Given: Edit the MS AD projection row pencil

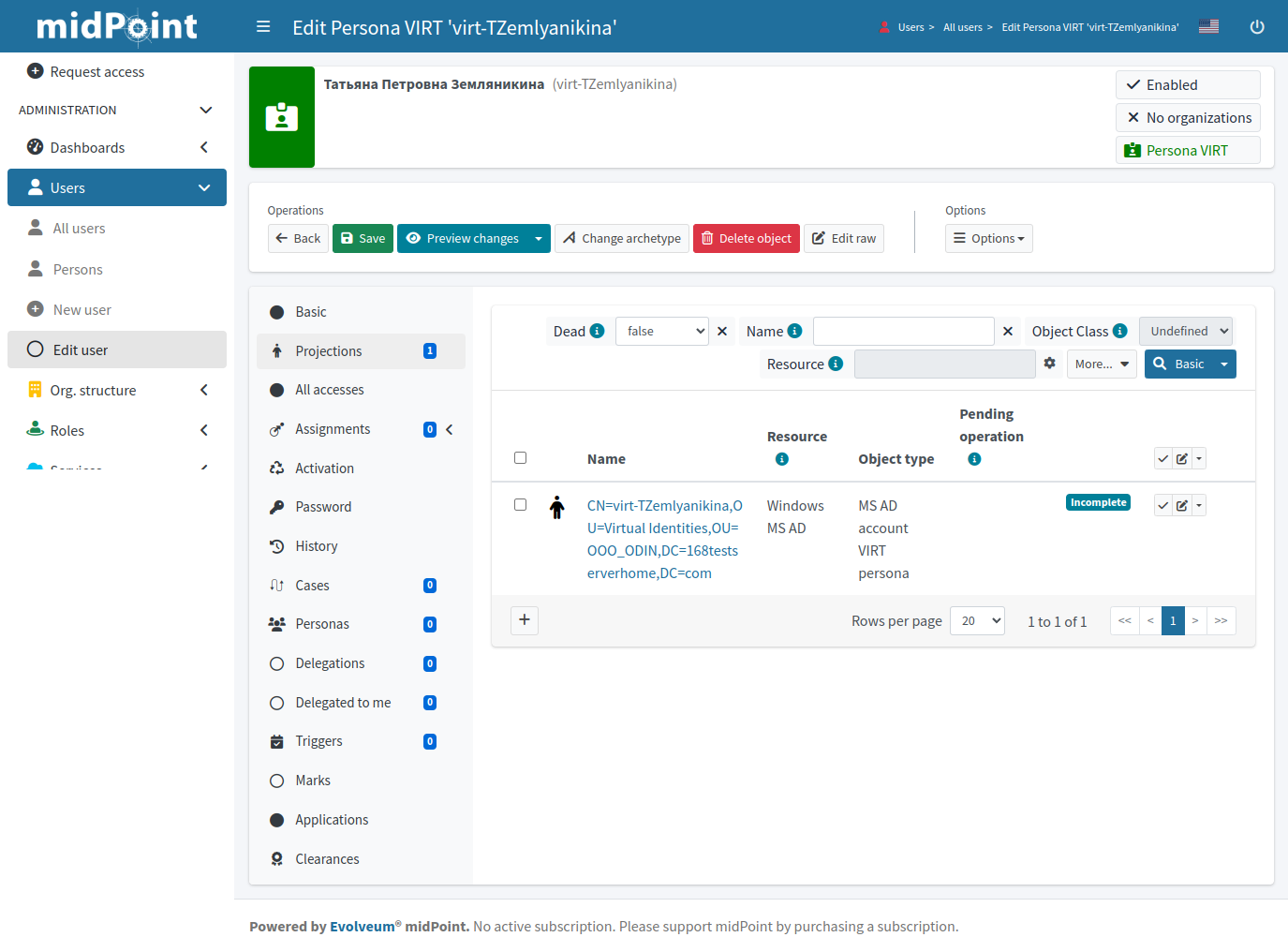Looking at the screenshot, I should 1182,505.
